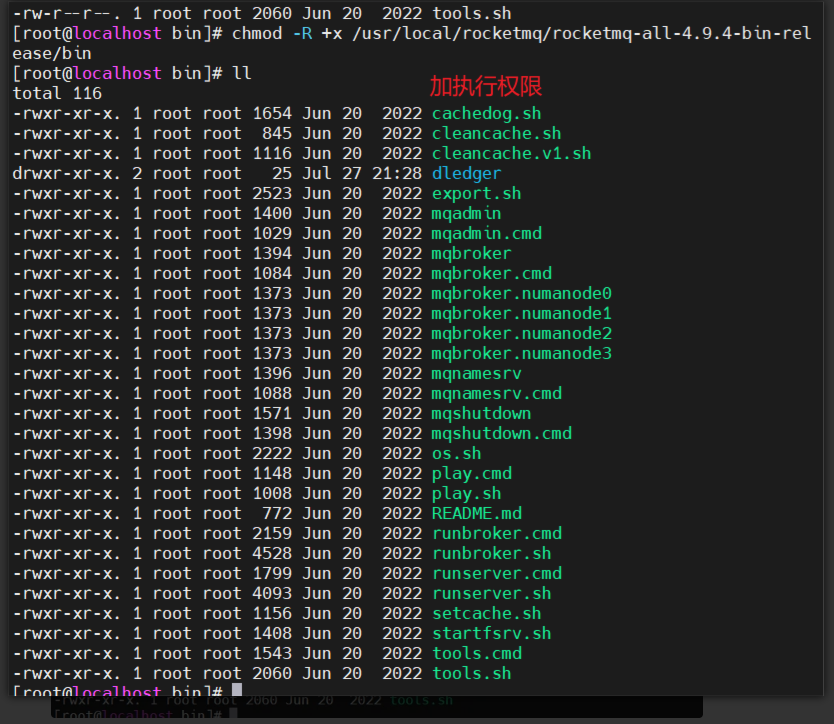Viewport: 834px width, 724px height.
Task: Click the cursor block at the final prompt
Action: 237,689
